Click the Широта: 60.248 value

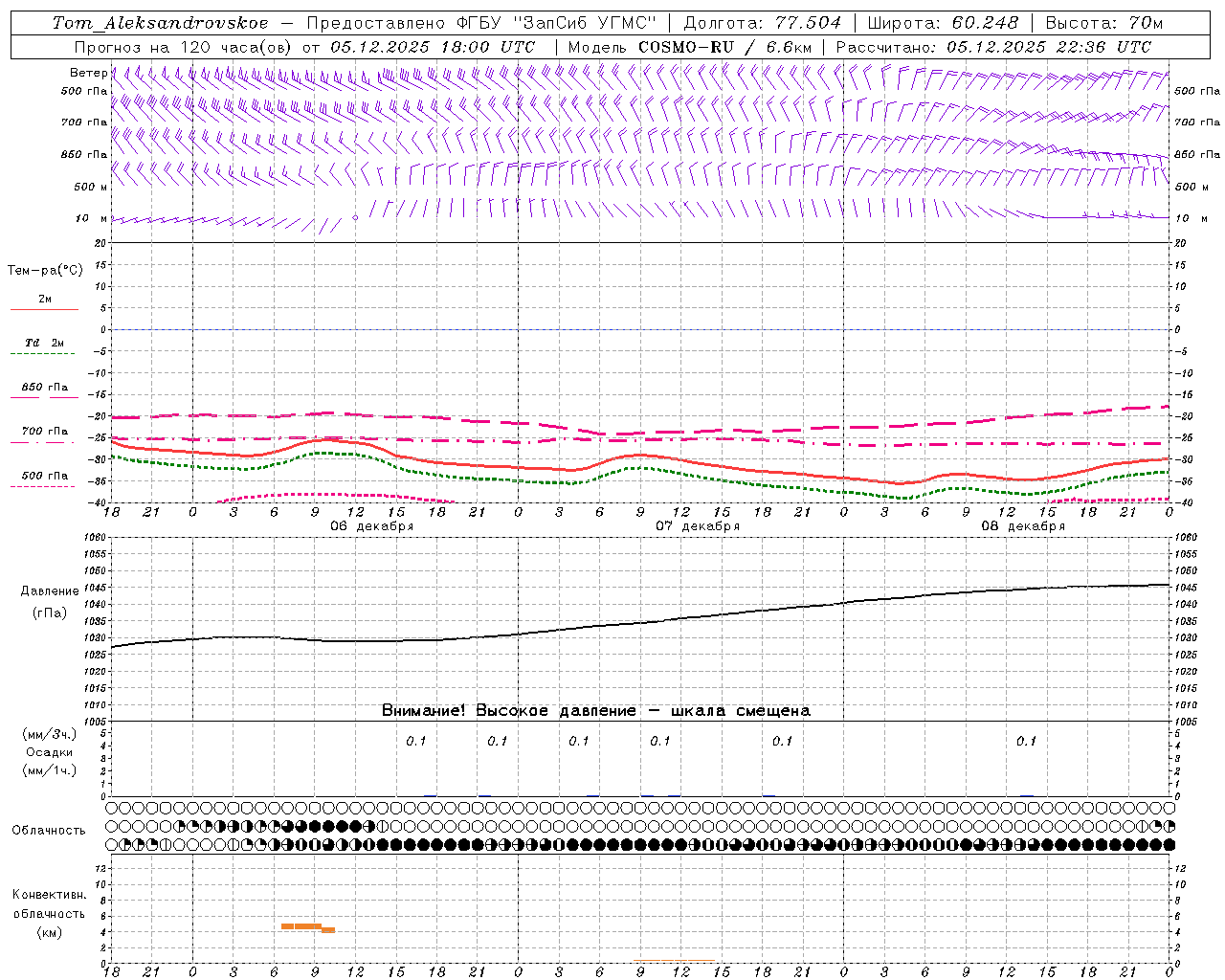(x=944, y=22)
